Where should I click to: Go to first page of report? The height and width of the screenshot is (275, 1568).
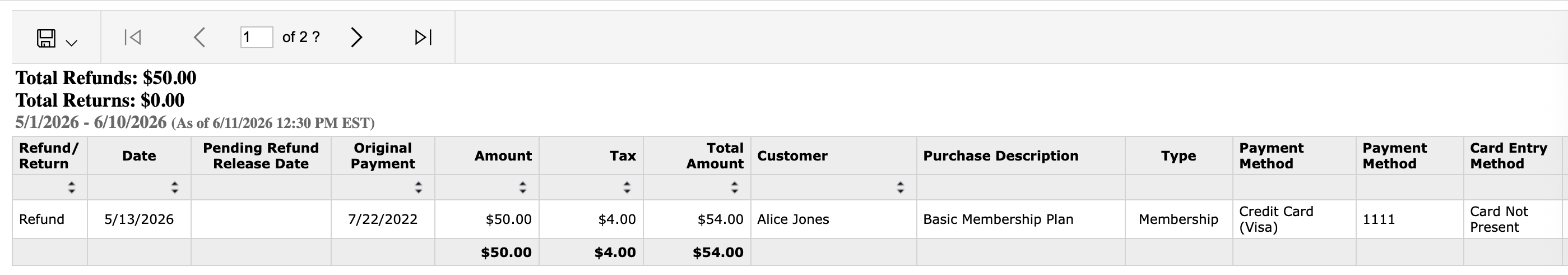[132, 37]
